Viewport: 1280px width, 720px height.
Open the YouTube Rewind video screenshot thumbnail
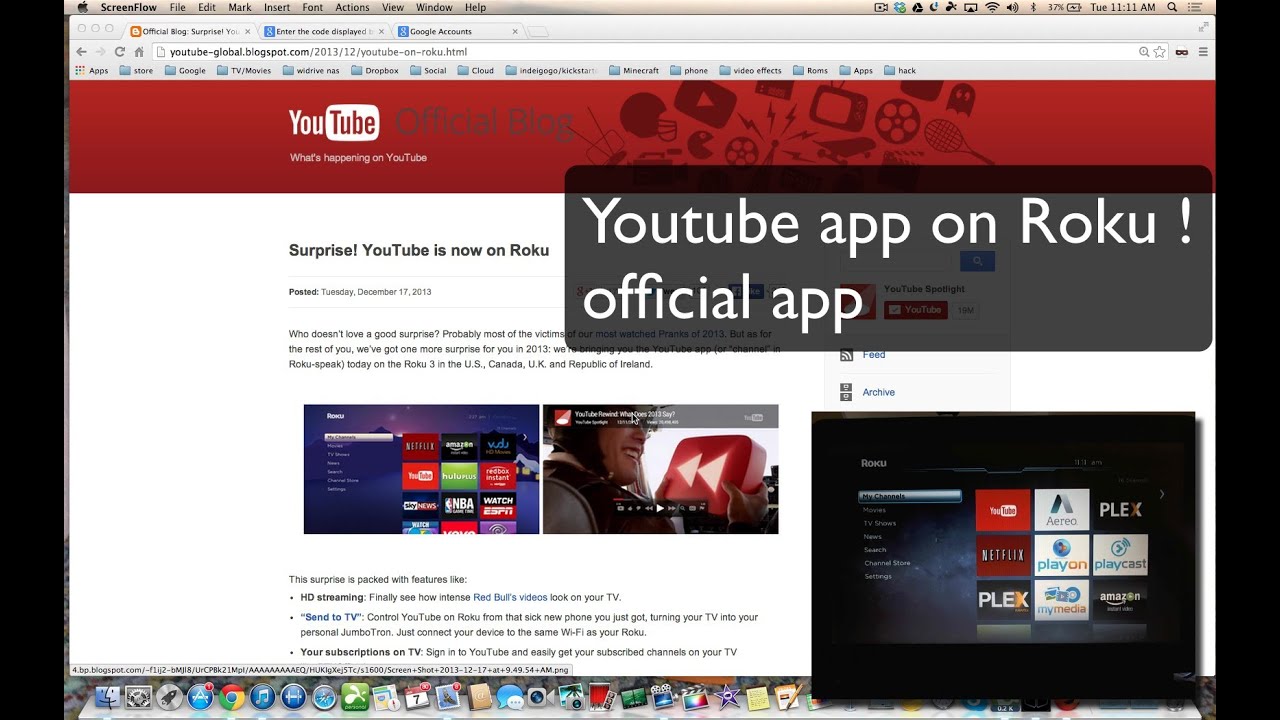(660, 469)
